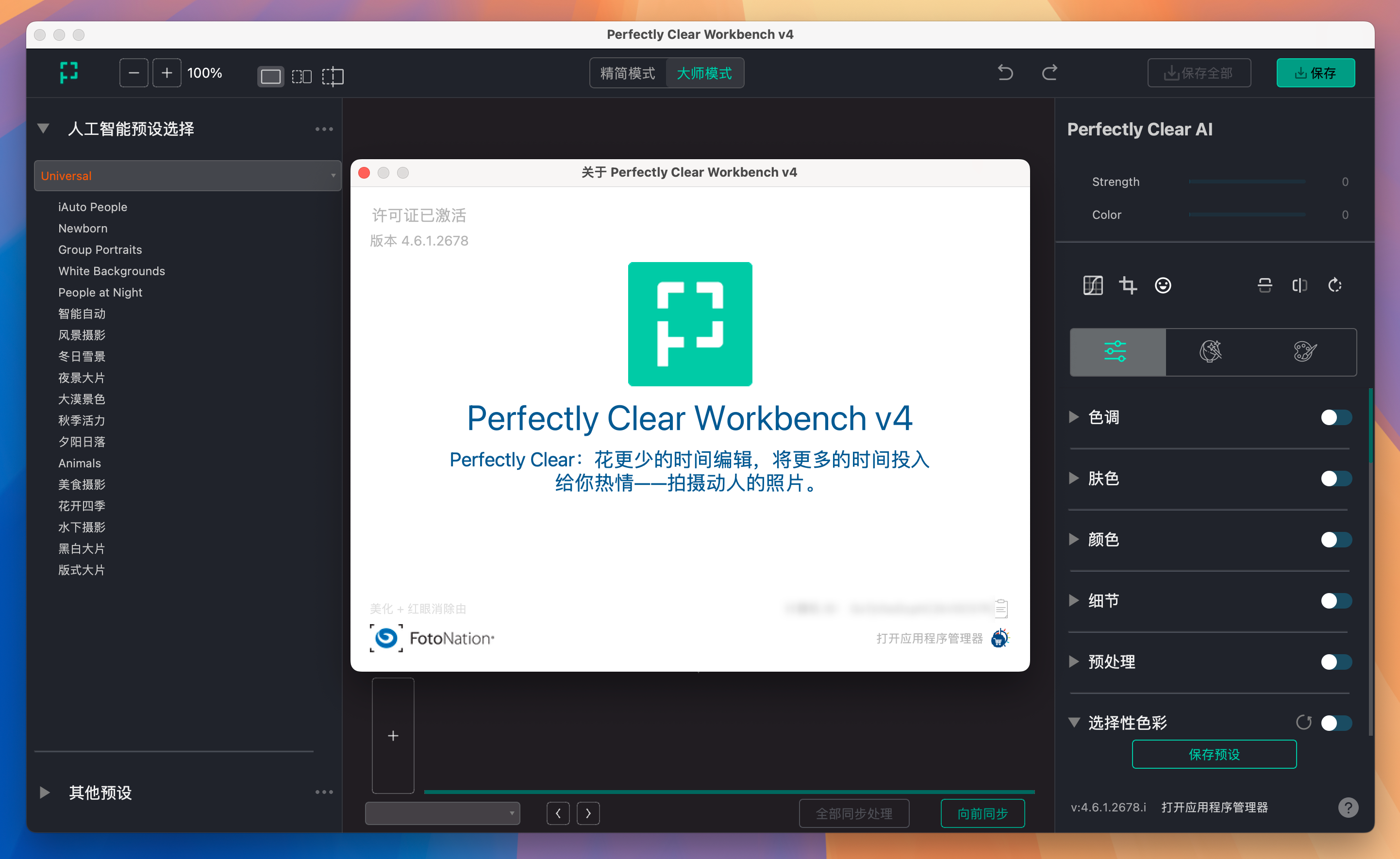Click the 全部同步处理 button
This screenshot has width=1400, height=859.
(x=854, y=813)
